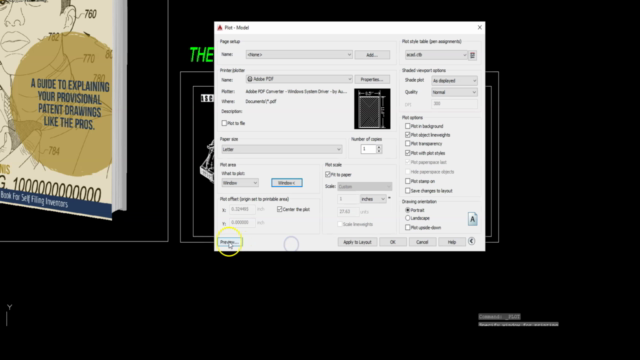Toggle Plot object lineweights checkbox
The width and height of the screenshot is (640, 360).
[x=407, y=135]
